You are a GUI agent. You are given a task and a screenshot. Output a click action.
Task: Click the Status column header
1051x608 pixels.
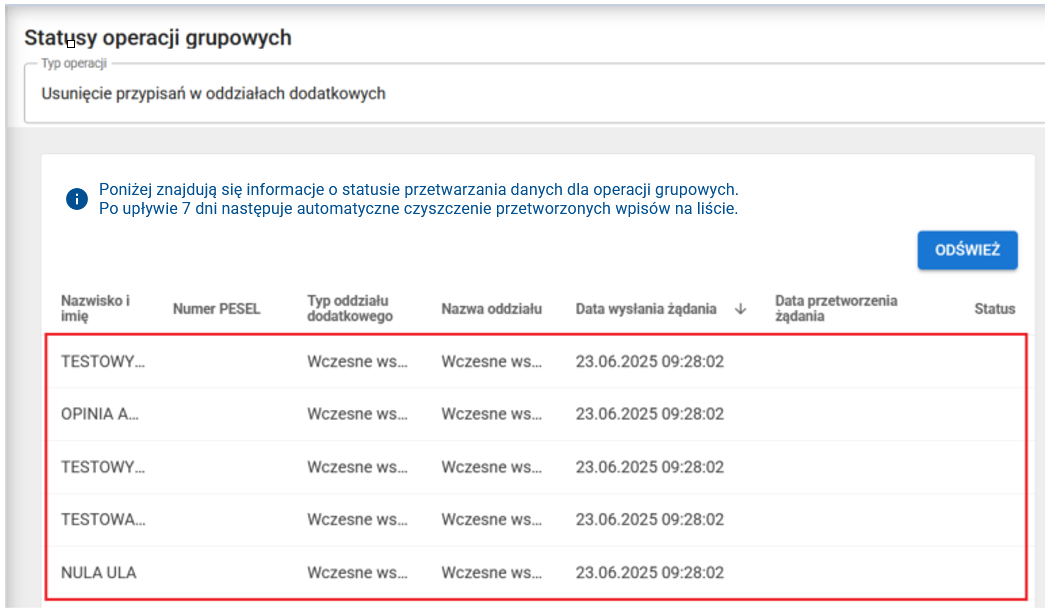(x=994, y=308)
